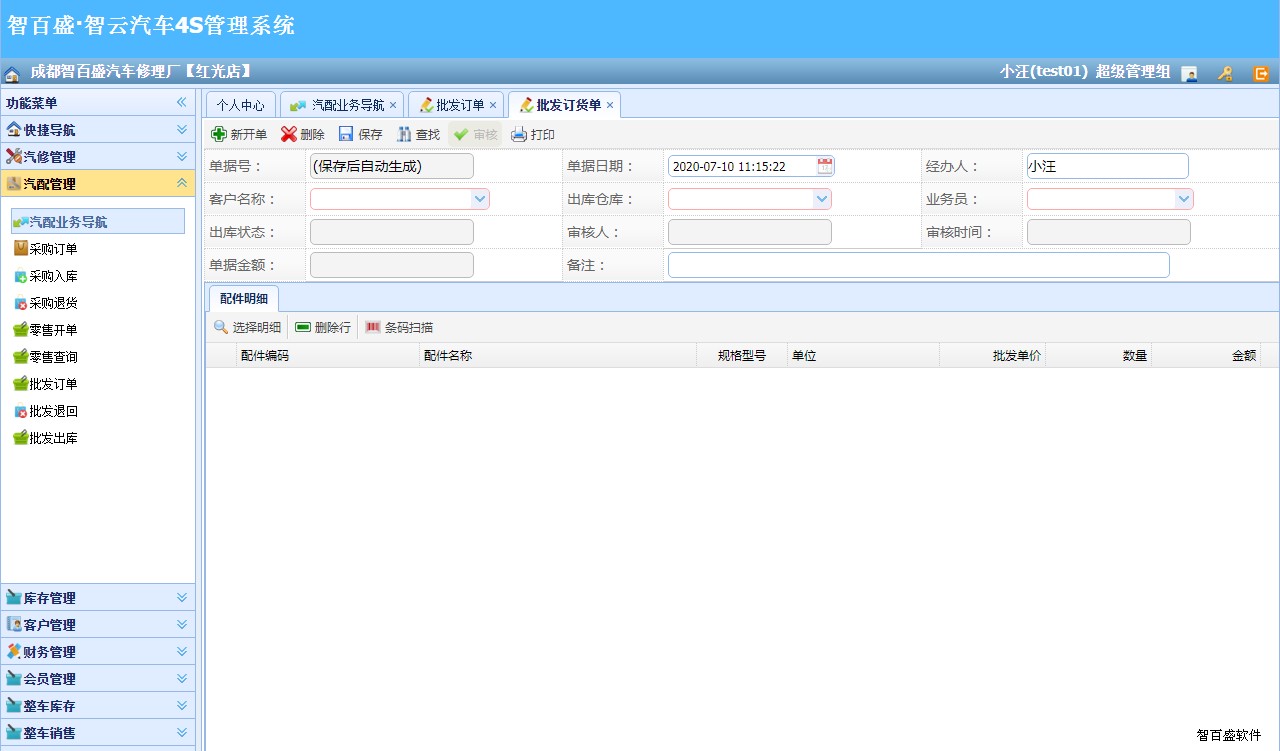
Task: Click the 单位 column header
Action: (x=863, y=355)
